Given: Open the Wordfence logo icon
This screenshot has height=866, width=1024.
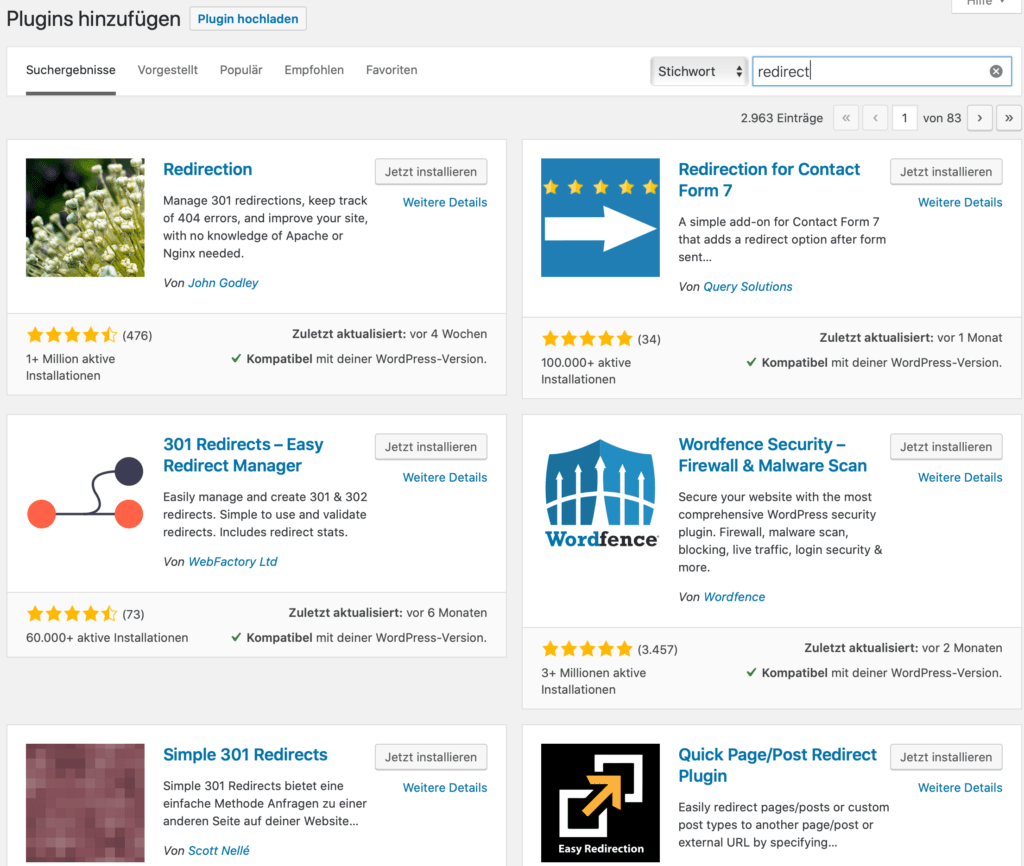Looking at the screenshot, I should [x=600, y=493].
